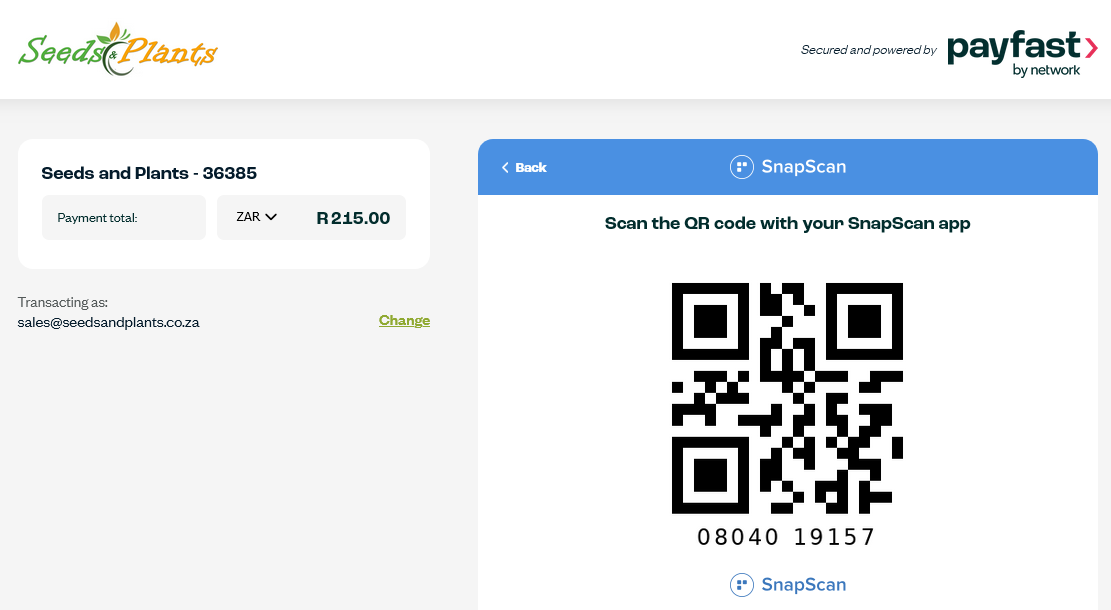Click the red Payfast arrow icon
The width and height of the screenshot is (1111, 610).
click(x=1091, y=47)
